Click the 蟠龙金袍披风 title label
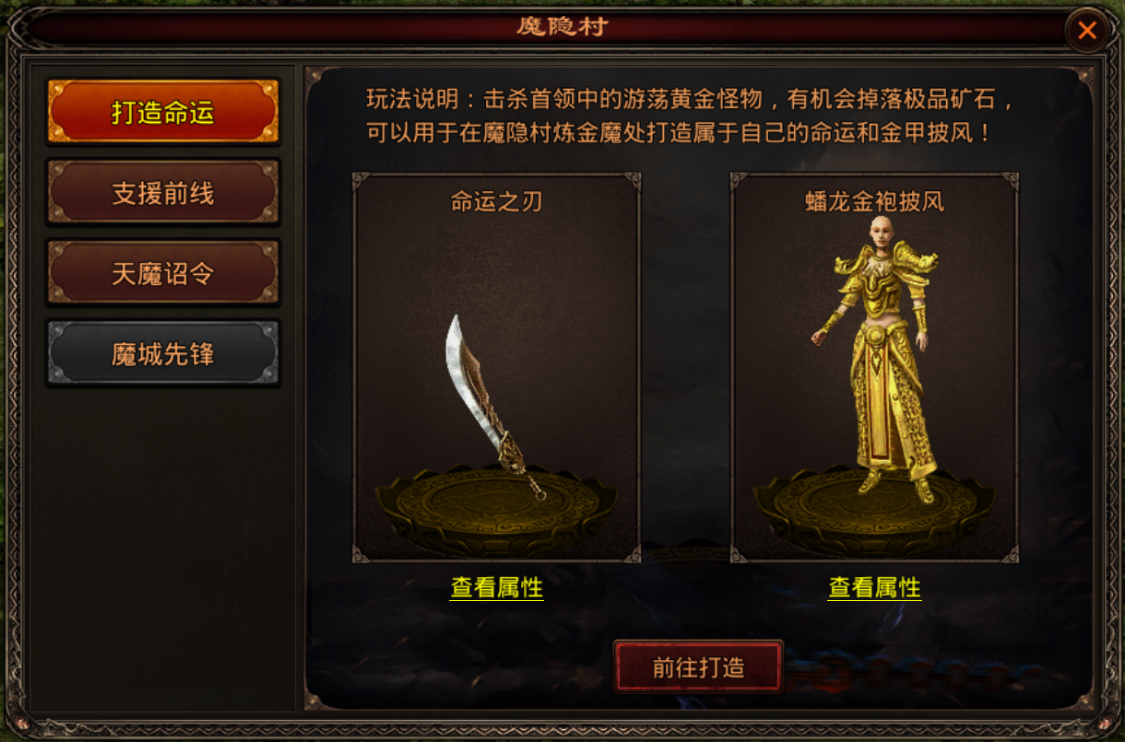Screen dimensions: 1125x742 (x=875, y=202)
